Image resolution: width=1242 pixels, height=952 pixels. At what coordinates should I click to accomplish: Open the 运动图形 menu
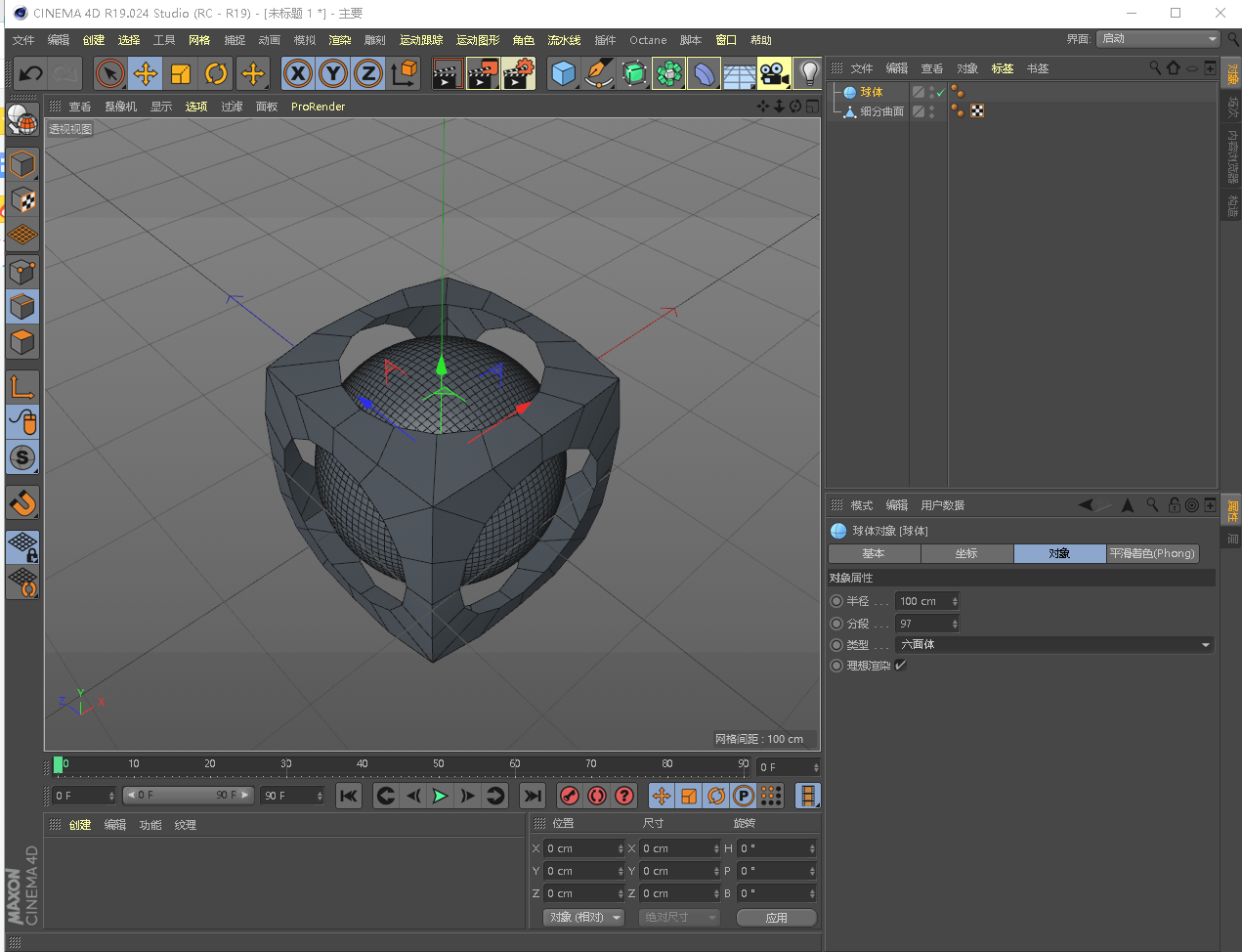tap(478, 40)
